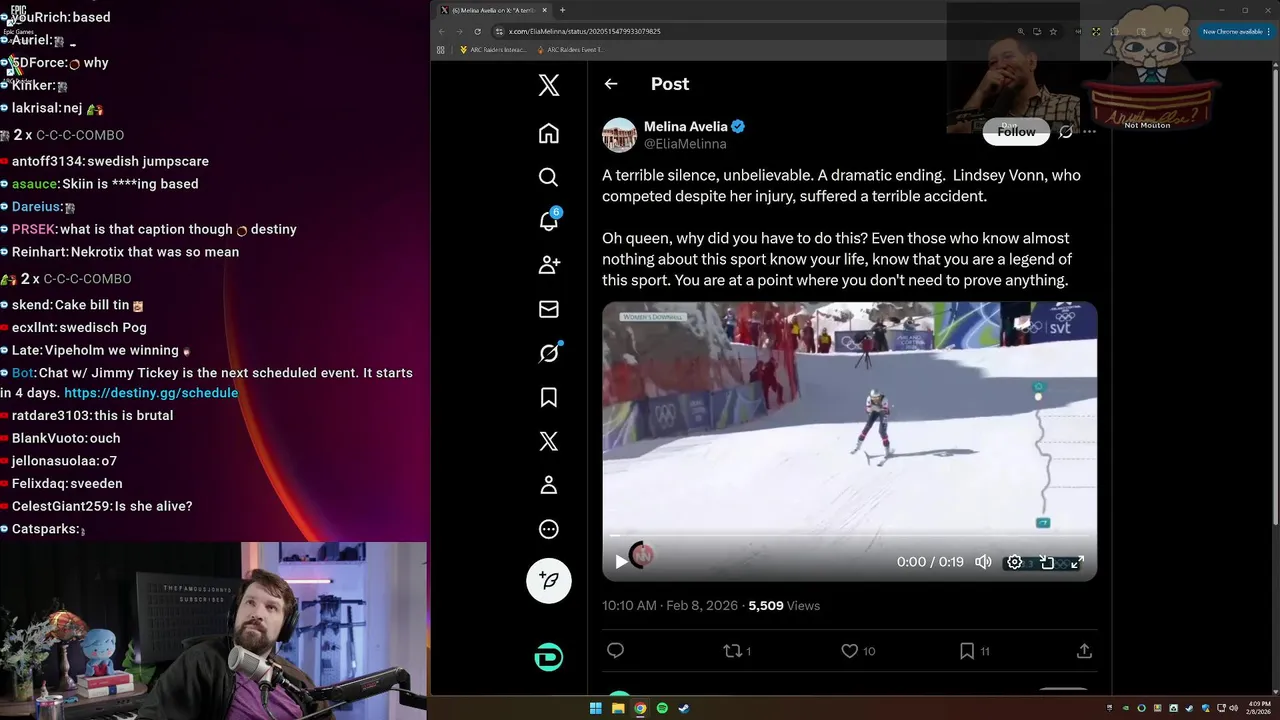
Task: Open post timestamp 10:10 AM link
Action: click(x=670, y=606)
